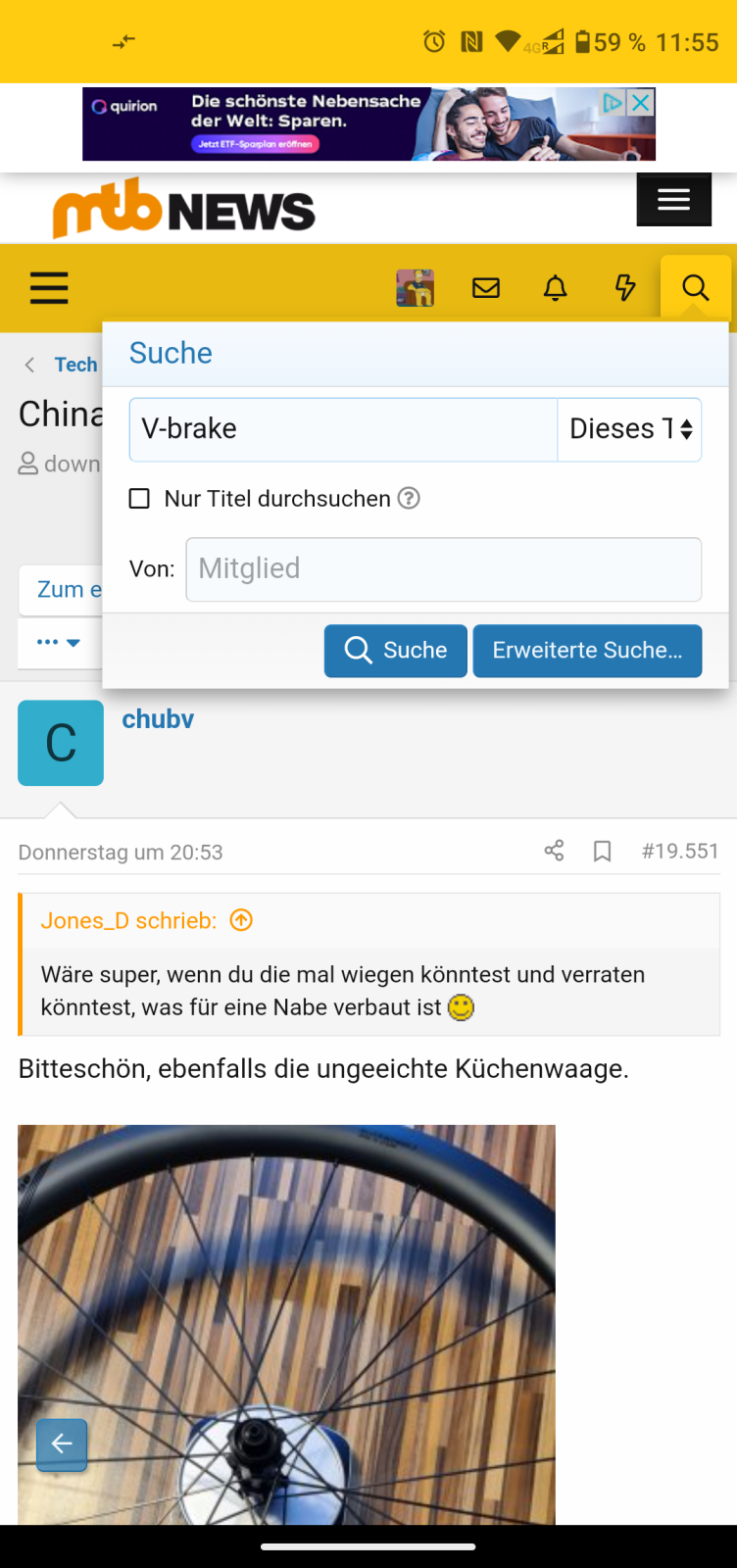Image resolution: width=737 pixels, height=1568 pixels.
Task: Close search via magnifier icon in navbar
Action: click(695, 288)
